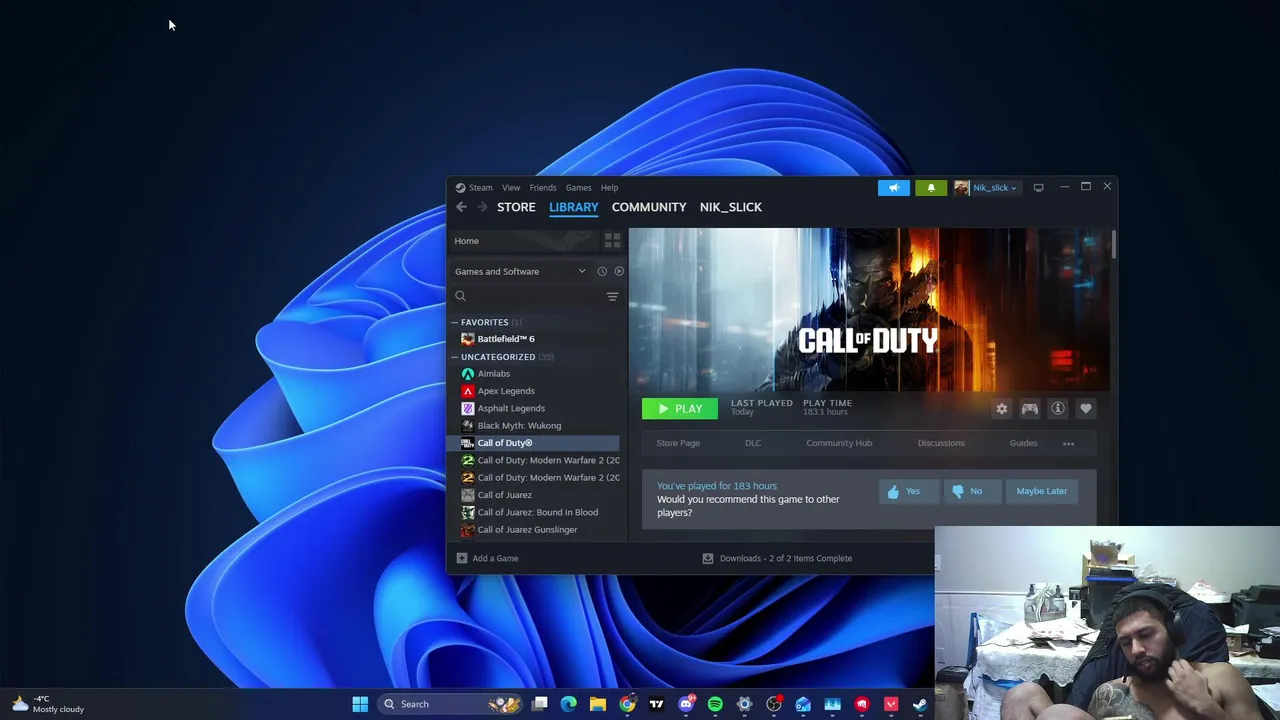
Task: Click Downloads 2 of 2 Items Complete
Action: (x=786, y=558)
